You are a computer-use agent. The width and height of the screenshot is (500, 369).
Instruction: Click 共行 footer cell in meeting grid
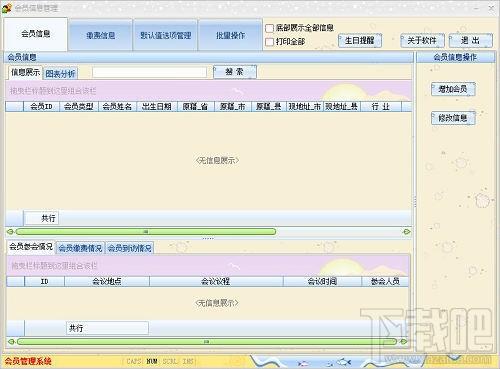click(107, 328)
